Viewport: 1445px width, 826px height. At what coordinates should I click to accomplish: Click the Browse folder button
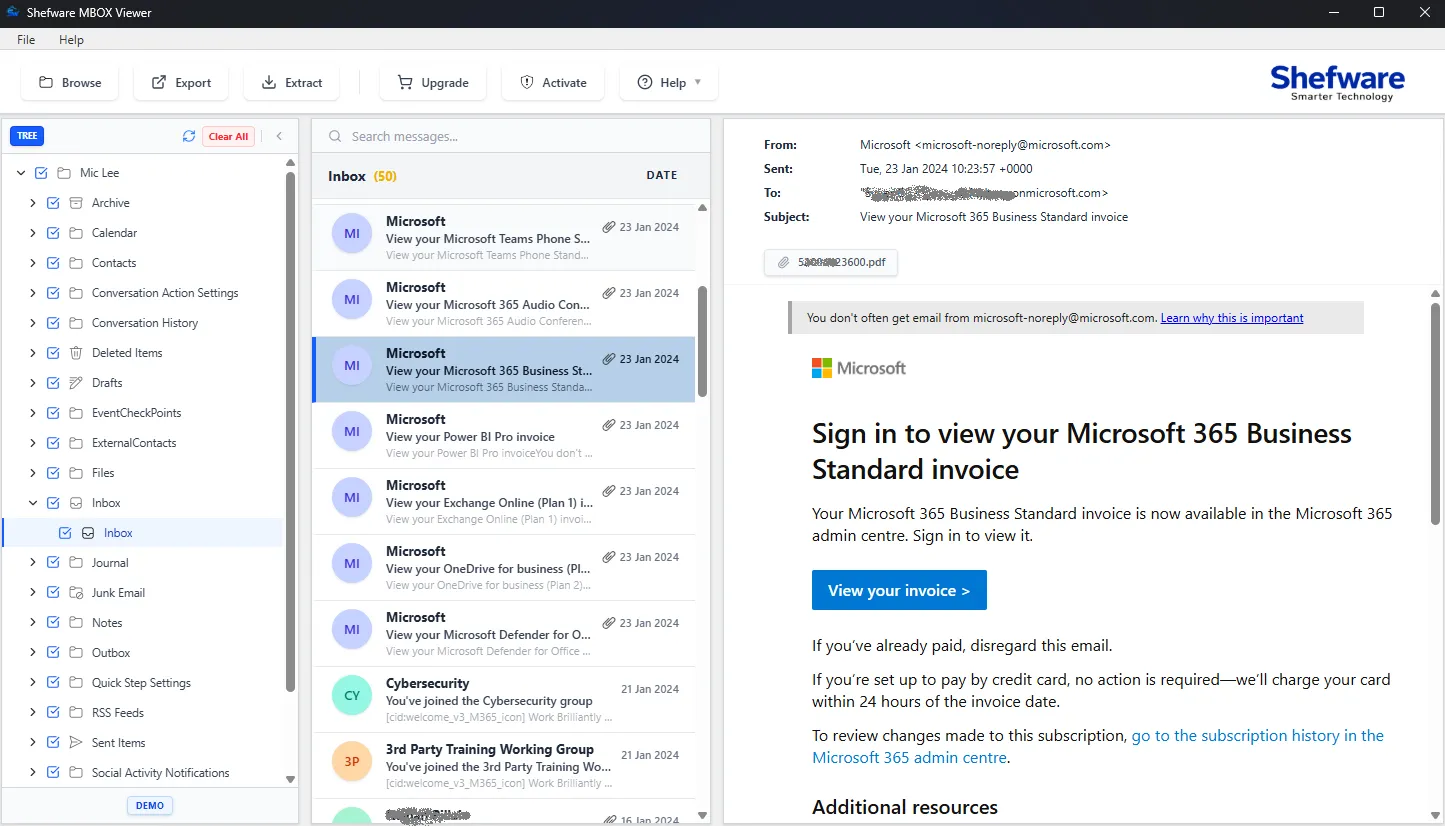(x=70, y=83)
